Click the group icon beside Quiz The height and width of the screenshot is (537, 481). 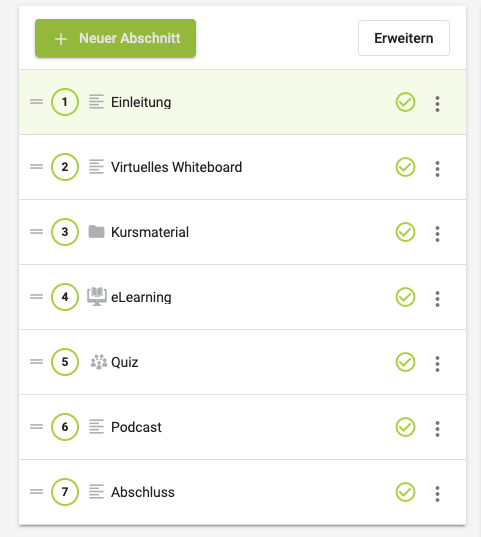[99, 362]
